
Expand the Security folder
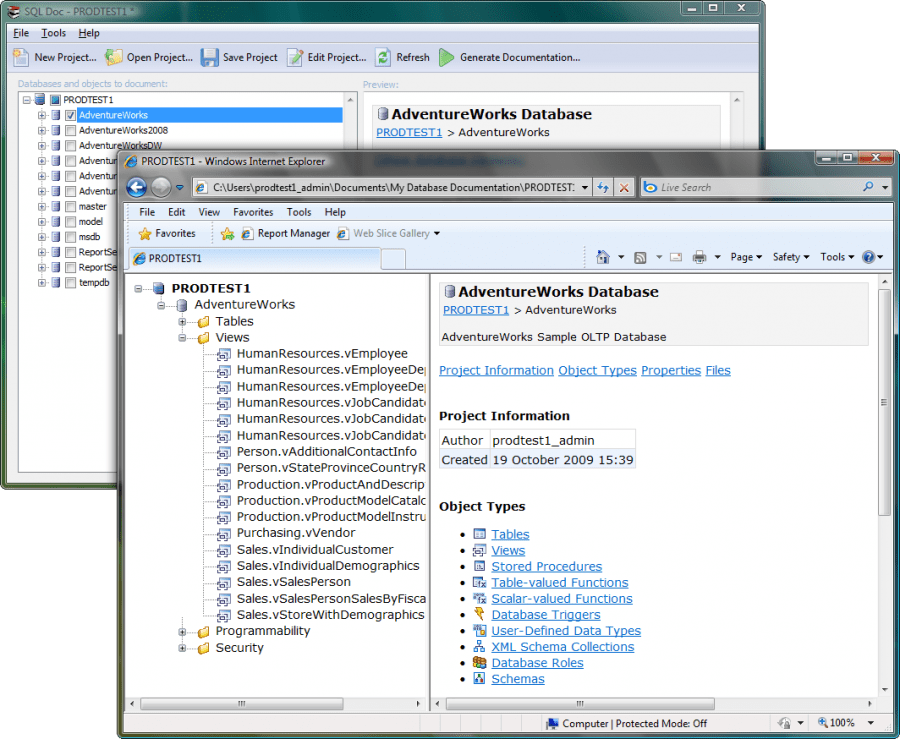pyautogui.click(x=182, y=648)
